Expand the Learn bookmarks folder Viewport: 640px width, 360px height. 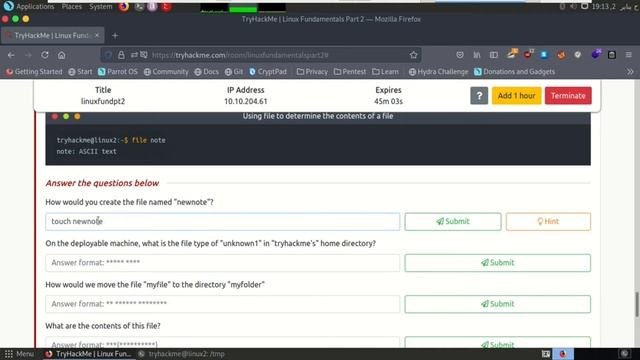point(385,72)
